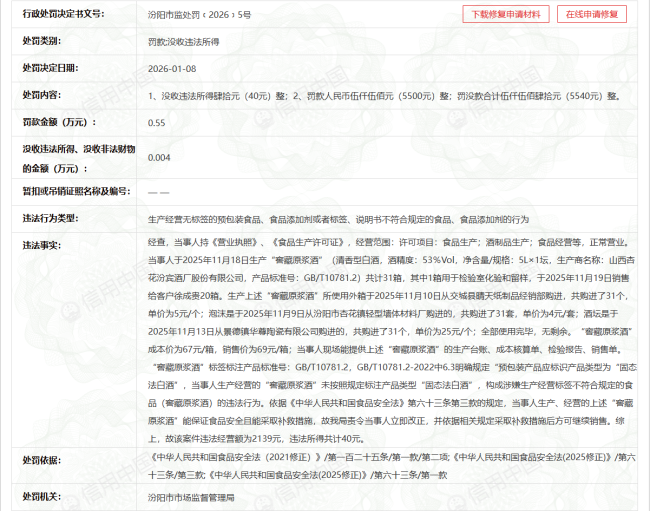Image resolution: width=650 pixels, height=511 pixels.
Task: Click the line containing GB/T10781.2）共计31箱
Action: click(x=388, y=278)
